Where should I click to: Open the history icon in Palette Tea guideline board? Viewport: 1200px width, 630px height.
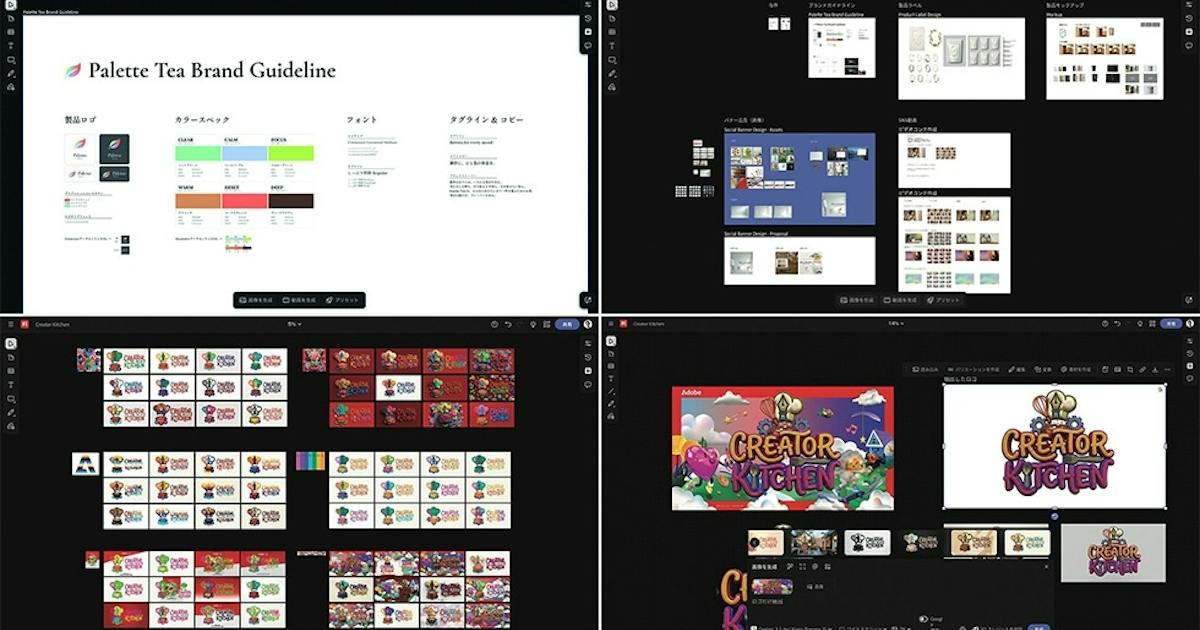pos(588,18)
